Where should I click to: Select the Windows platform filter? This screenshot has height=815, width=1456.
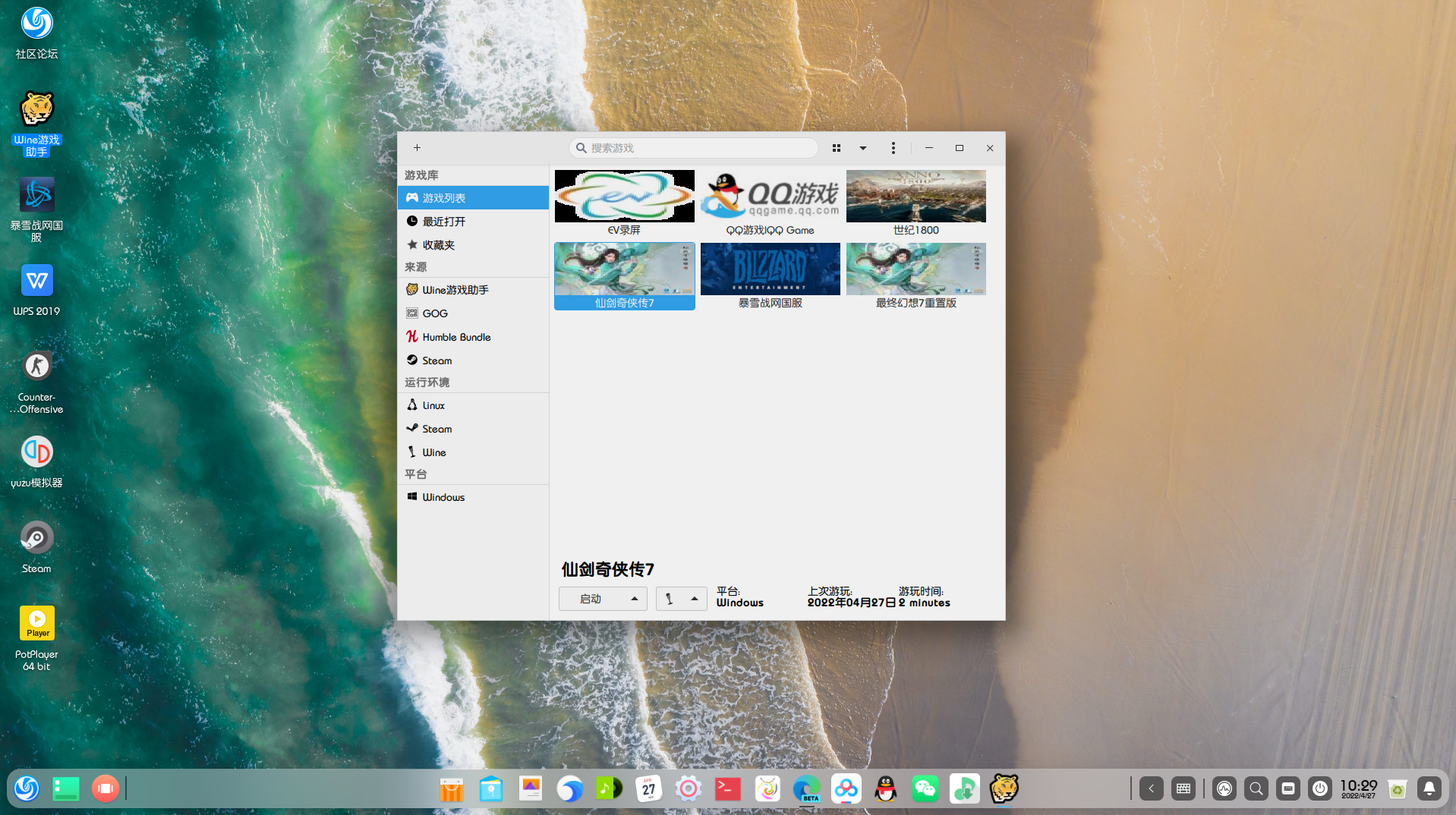(x=443, y=497)
